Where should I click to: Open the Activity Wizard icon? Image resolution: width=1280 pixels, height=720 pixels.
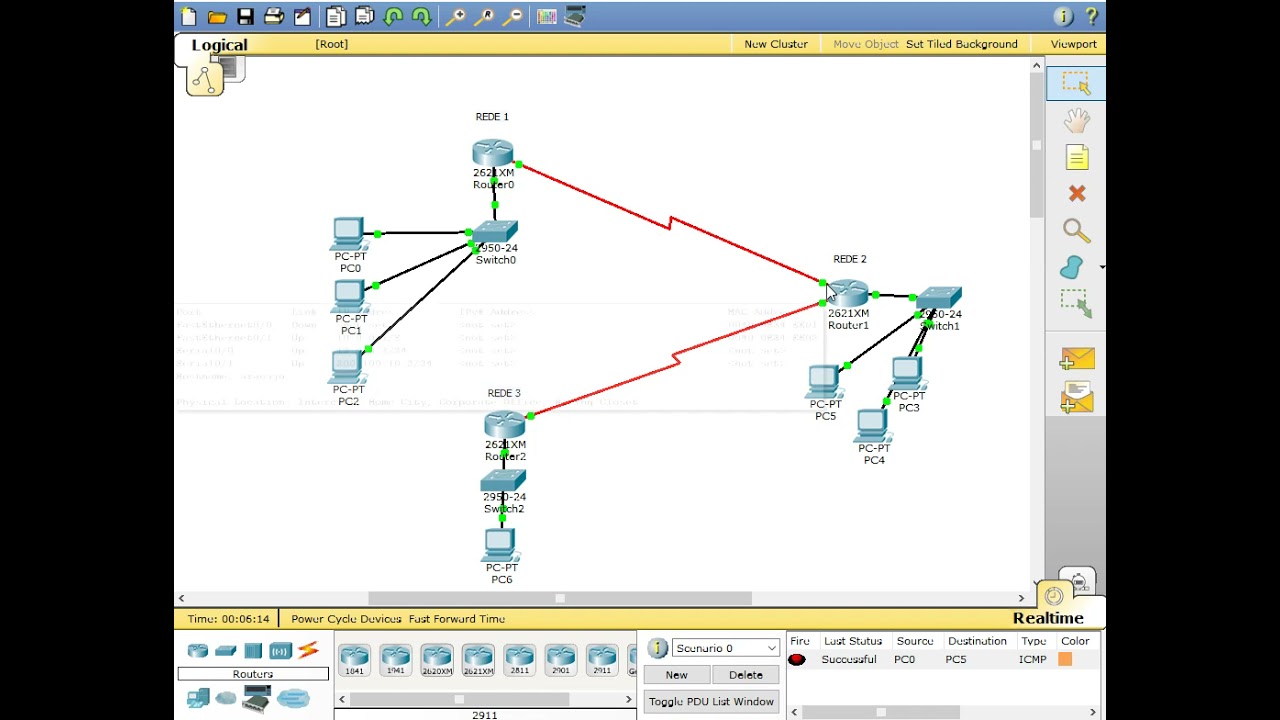tap(301, 17)
